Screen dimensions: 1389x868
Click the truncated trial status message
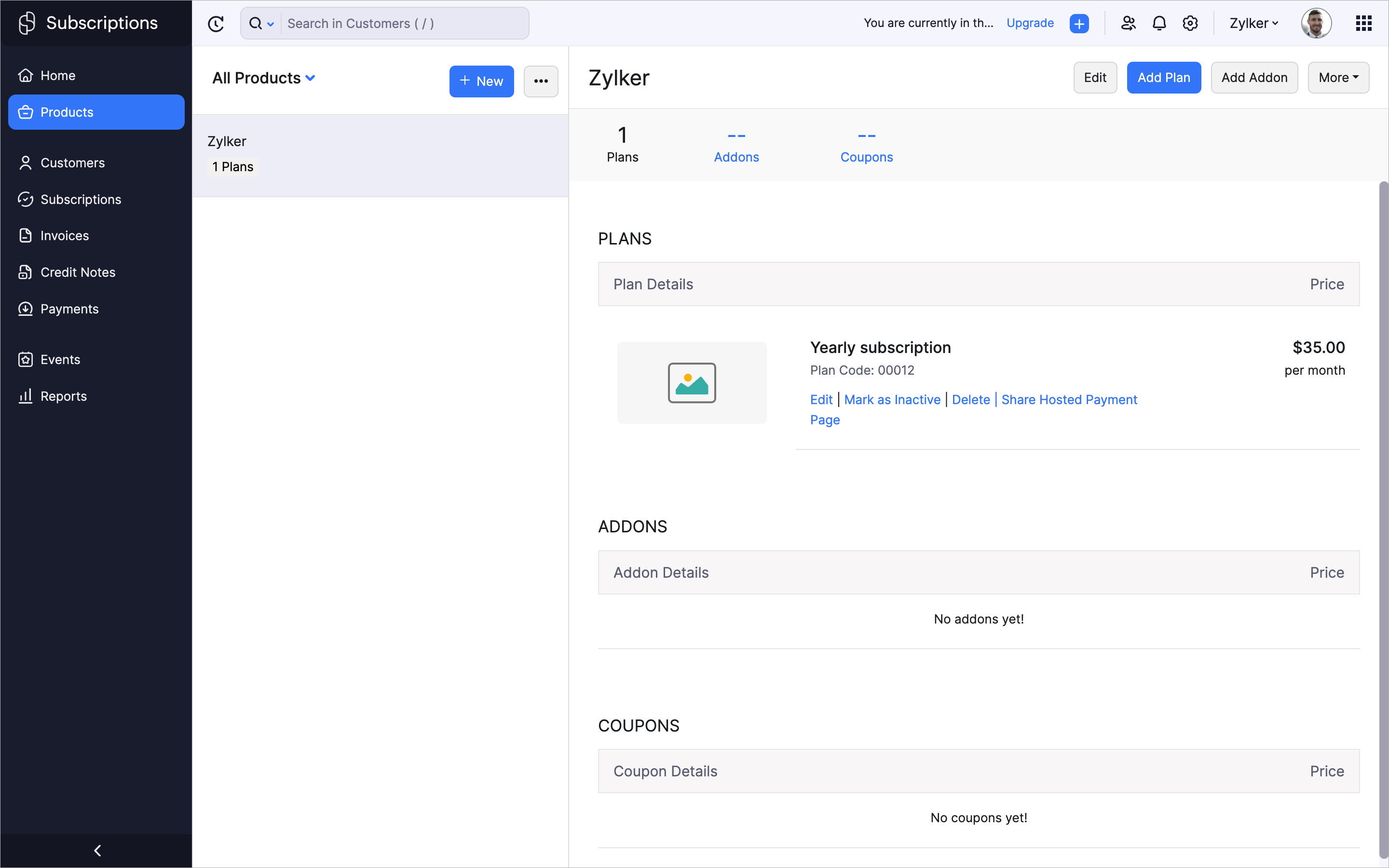click(928, 23)
